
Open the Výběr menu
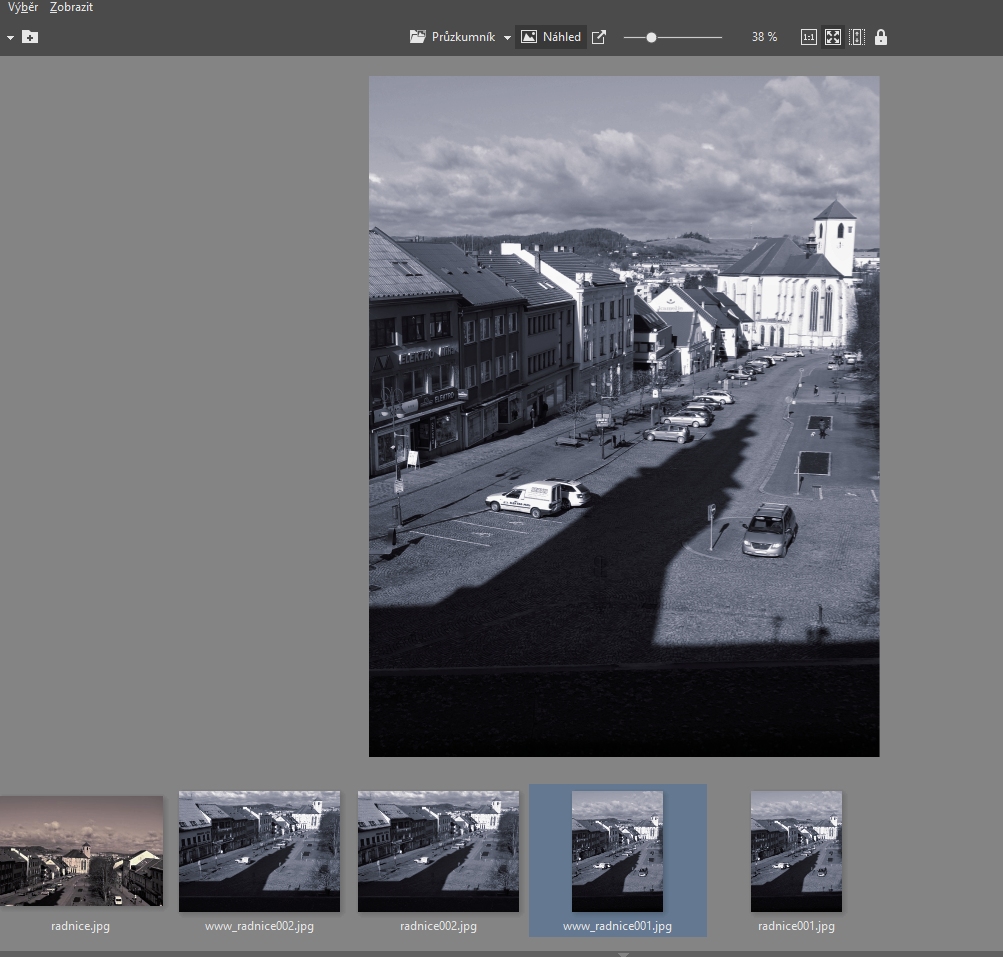pos(22,8)
